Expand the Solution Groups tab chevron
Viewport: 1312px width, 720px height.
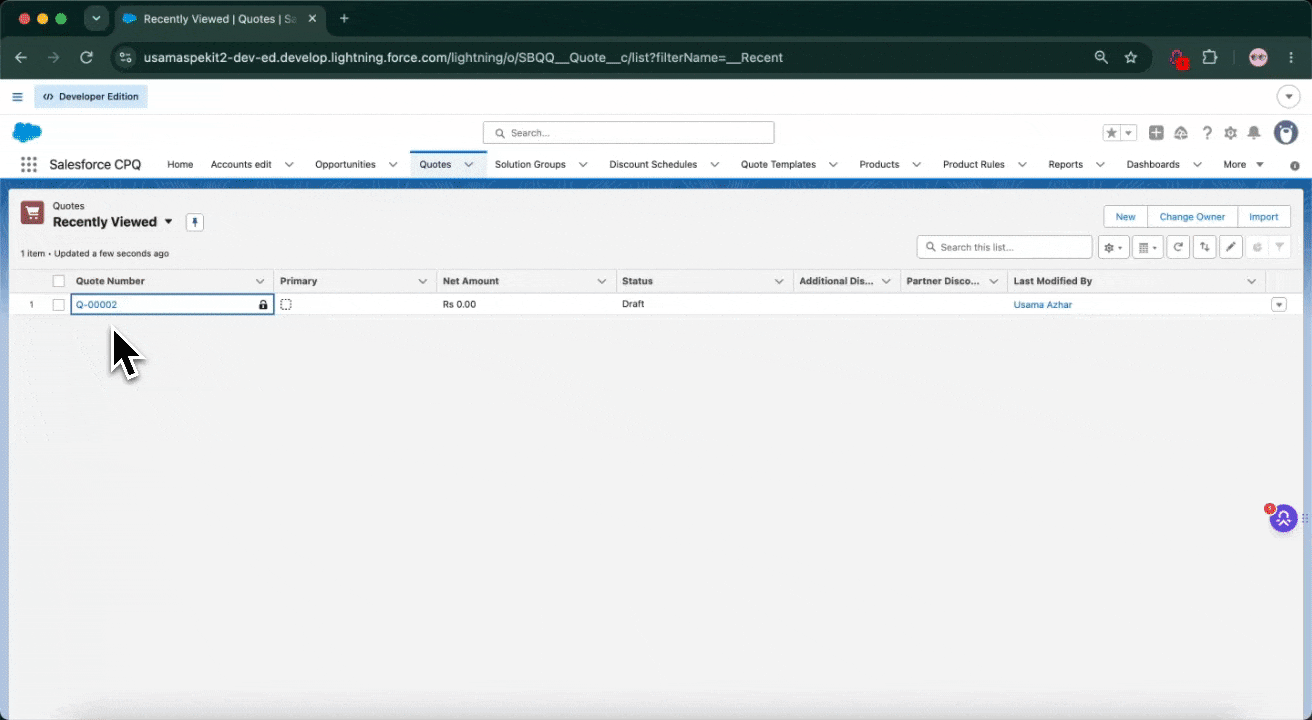(x=583, y=165)
